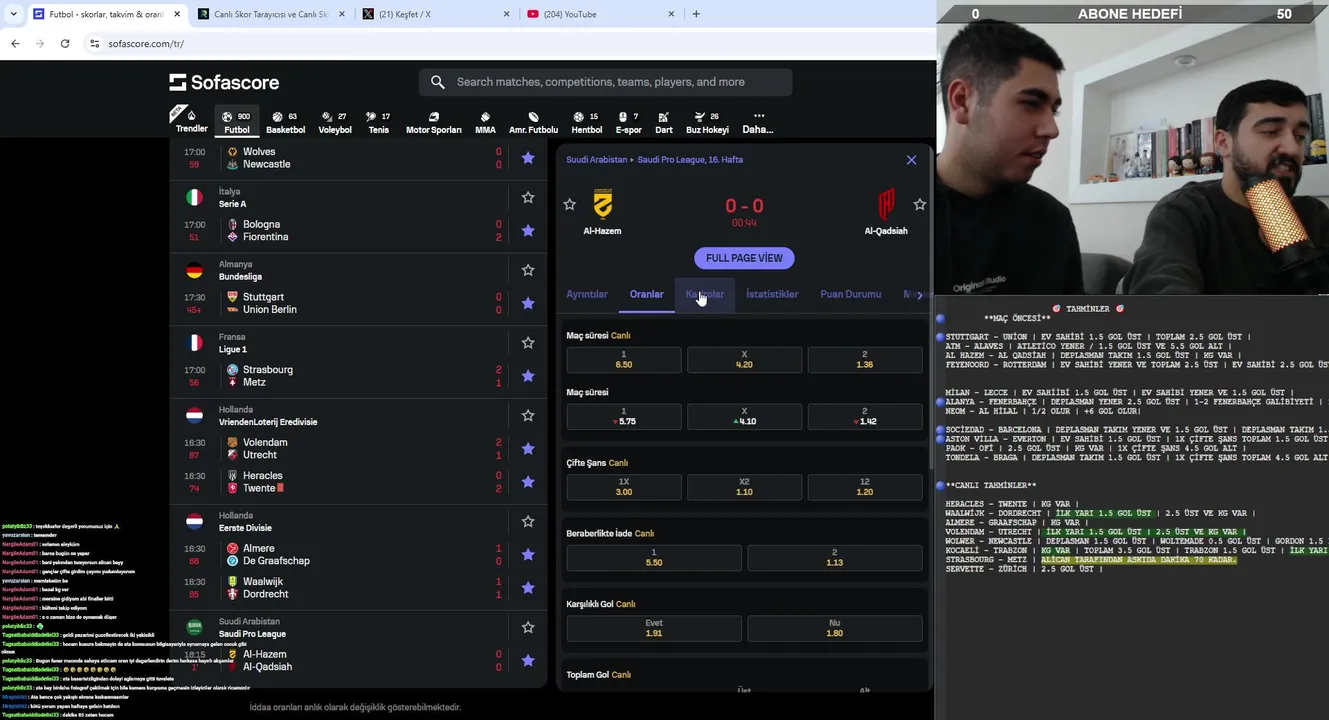Expand the Daha... more sports menu
Image resolution: width=1329 pixels, height=720 pixels.
tap(758, 121)
